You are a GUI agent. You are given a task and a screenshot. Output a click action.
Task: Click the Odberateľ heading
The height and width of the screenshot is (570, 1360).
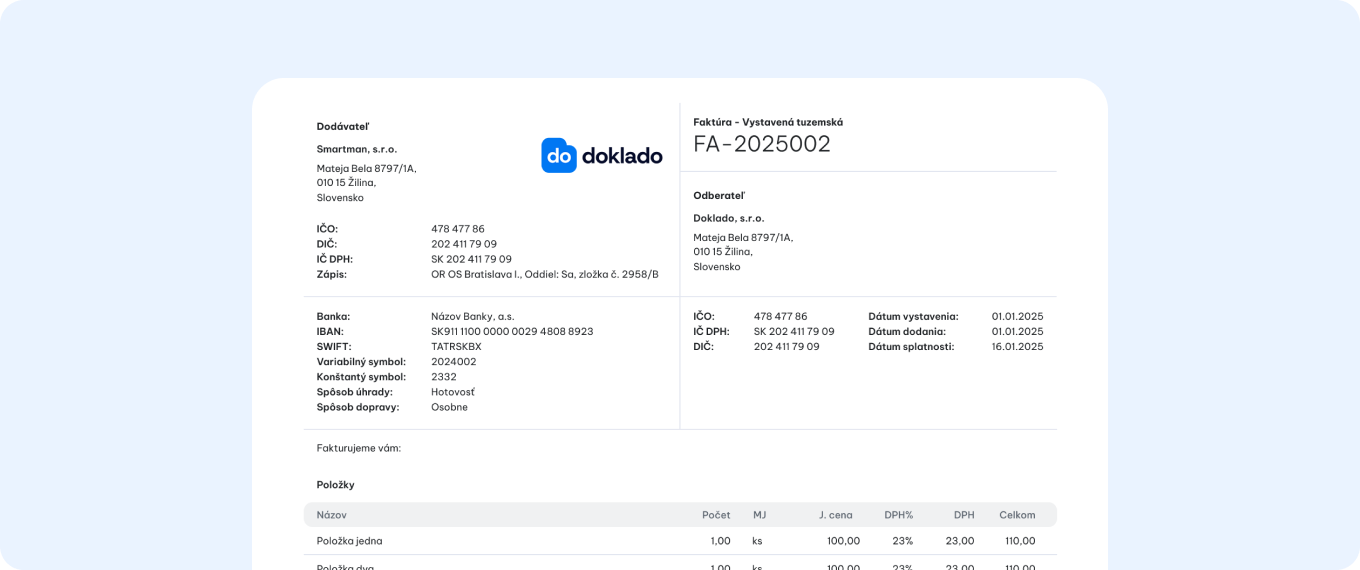coord(719,195)
